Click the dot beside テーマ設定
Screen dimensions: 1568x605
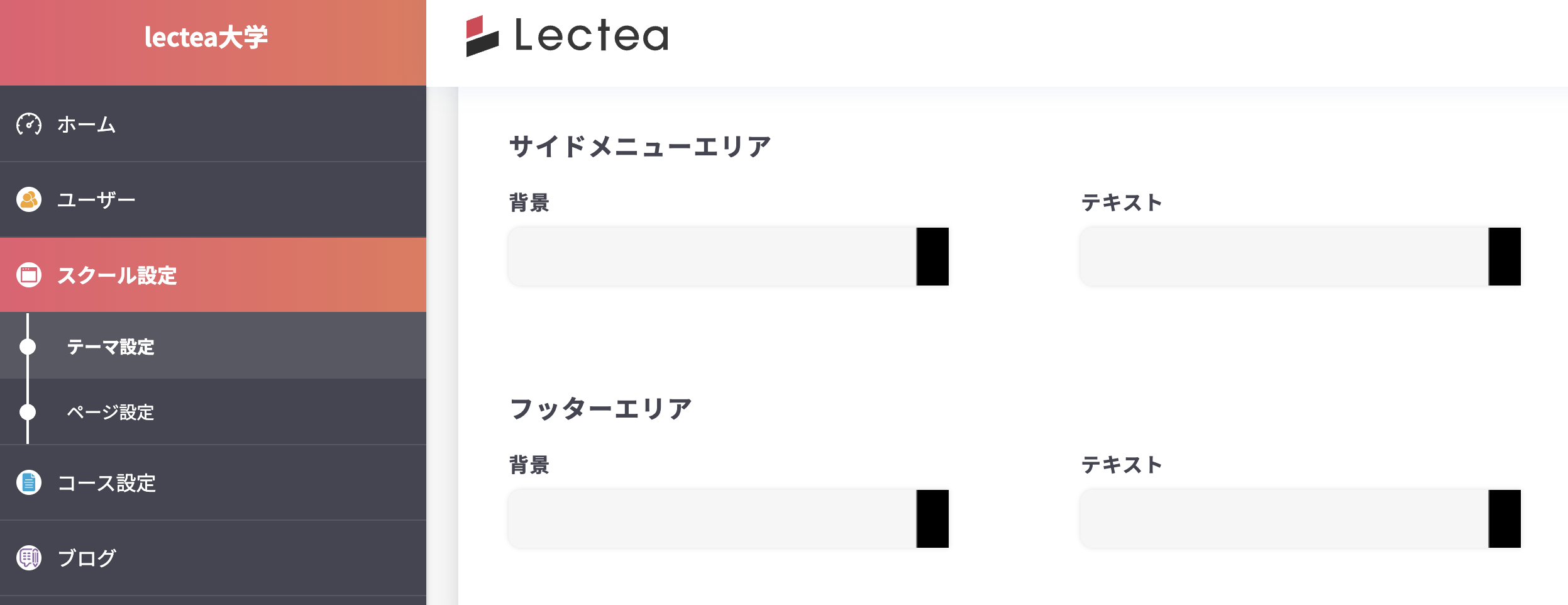tap(28, 347)
